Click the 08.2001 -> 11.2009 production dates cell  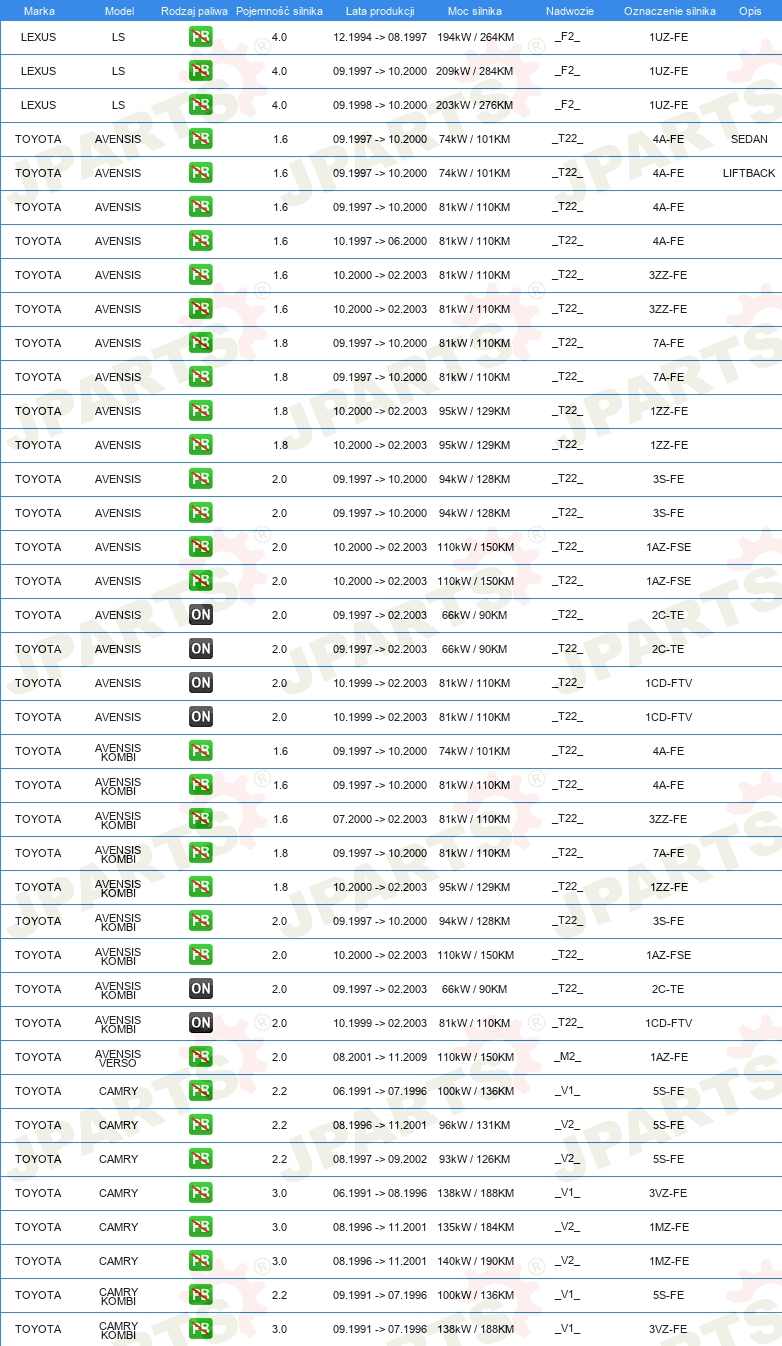380,1057
